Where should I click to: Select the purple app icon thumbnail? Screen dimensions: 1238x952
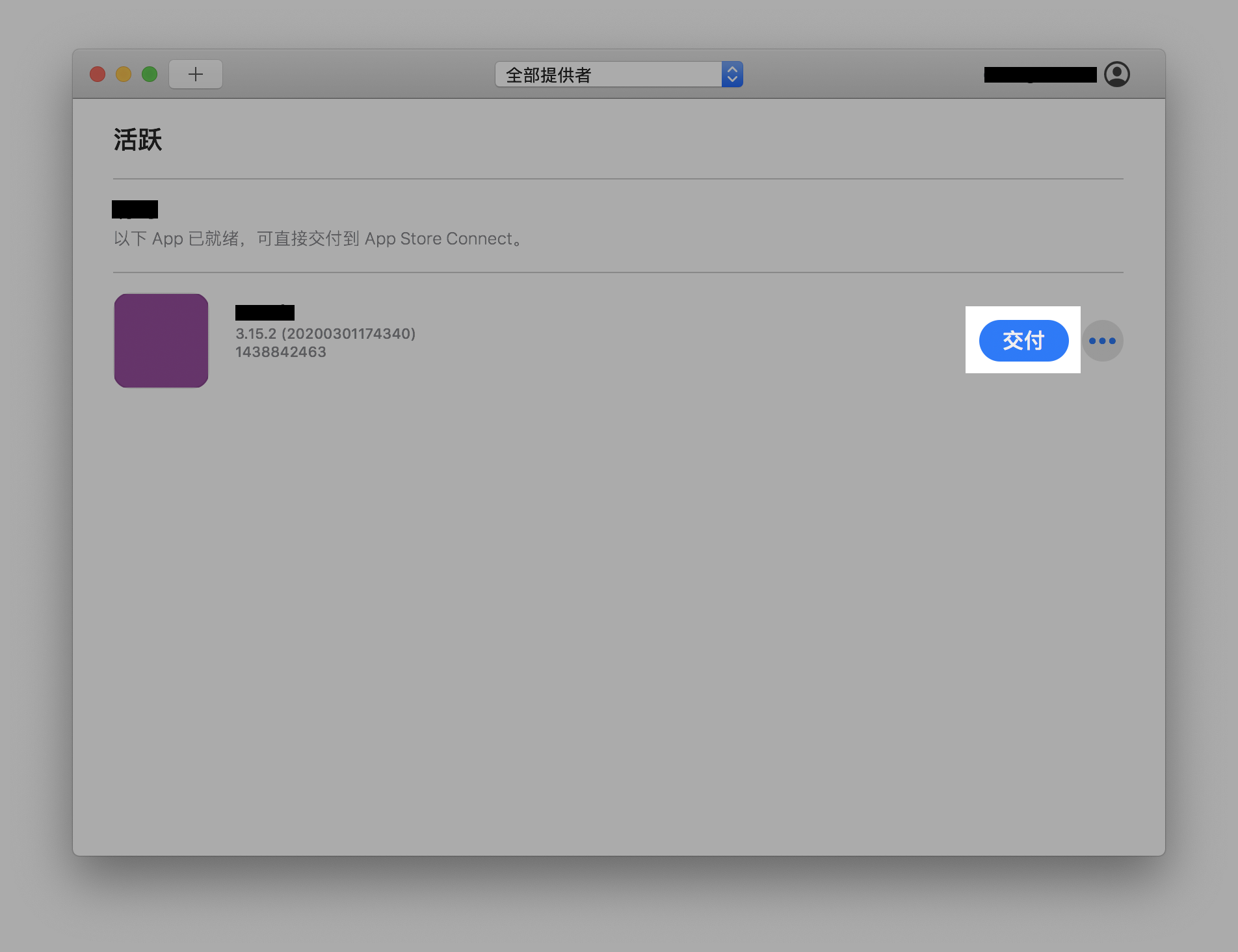click(161, 341)
